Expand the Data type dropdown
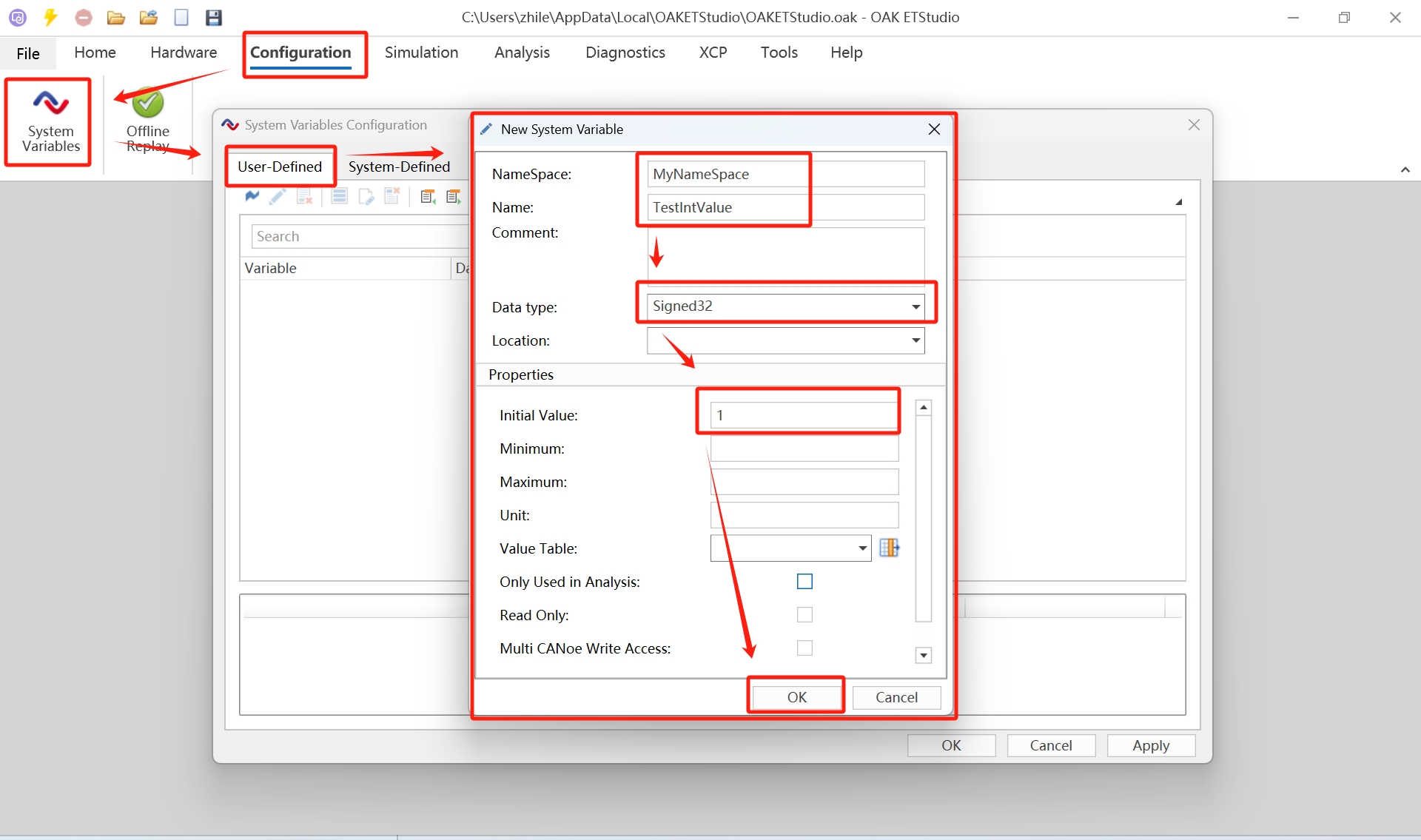 click(916, 306)
